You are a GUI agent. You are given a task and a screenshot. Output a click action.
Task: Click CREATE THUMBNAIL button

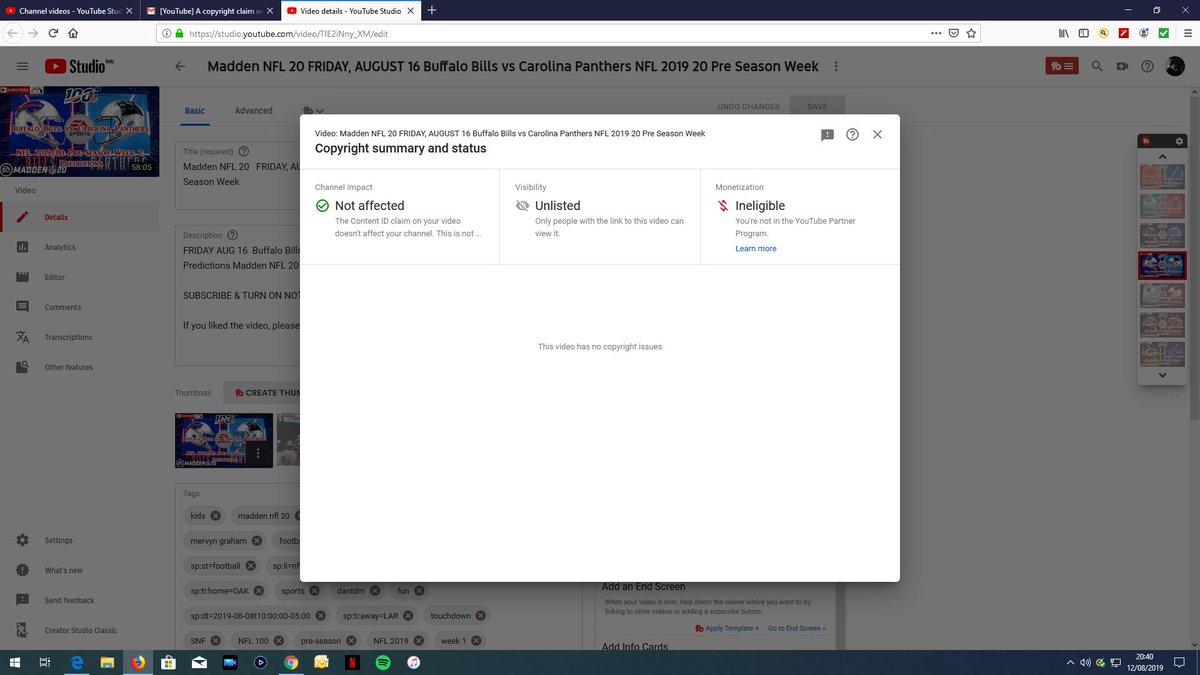click(263, 393)
